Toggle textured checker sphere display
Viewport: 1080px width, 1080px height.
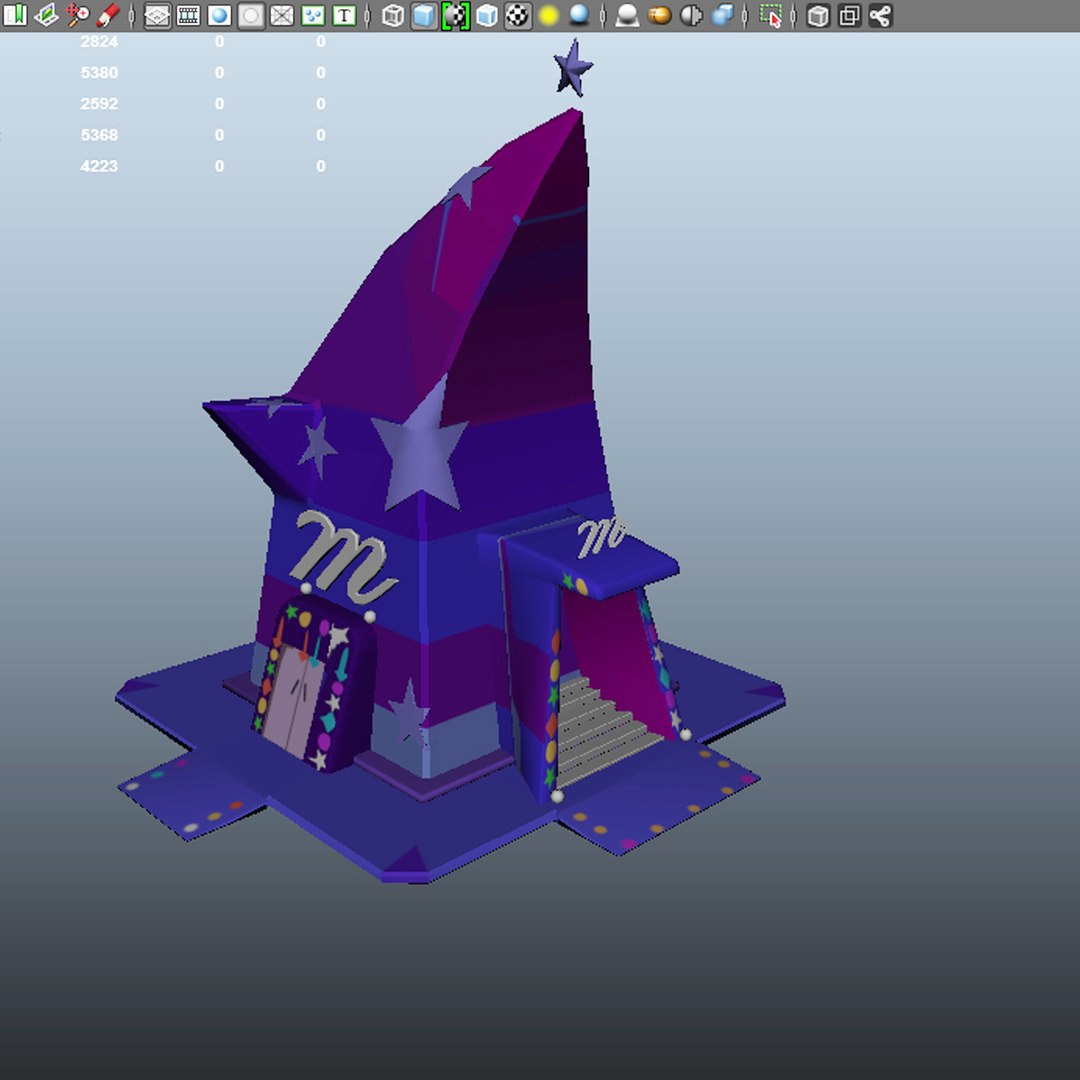517,15
